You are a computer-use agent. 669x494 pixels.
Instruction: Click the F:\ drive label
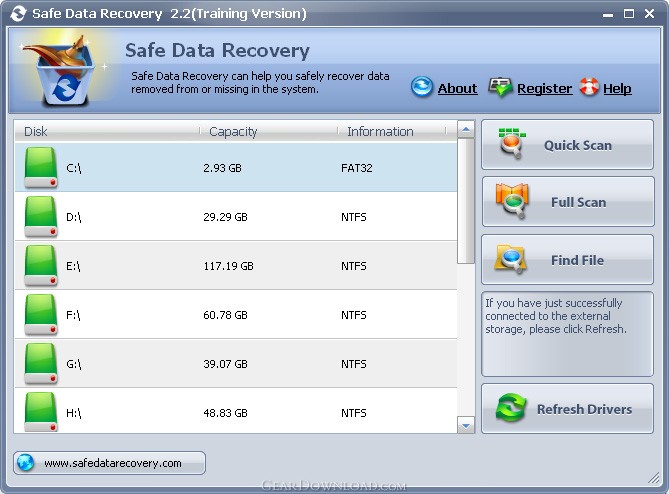(x=73, y=315)
